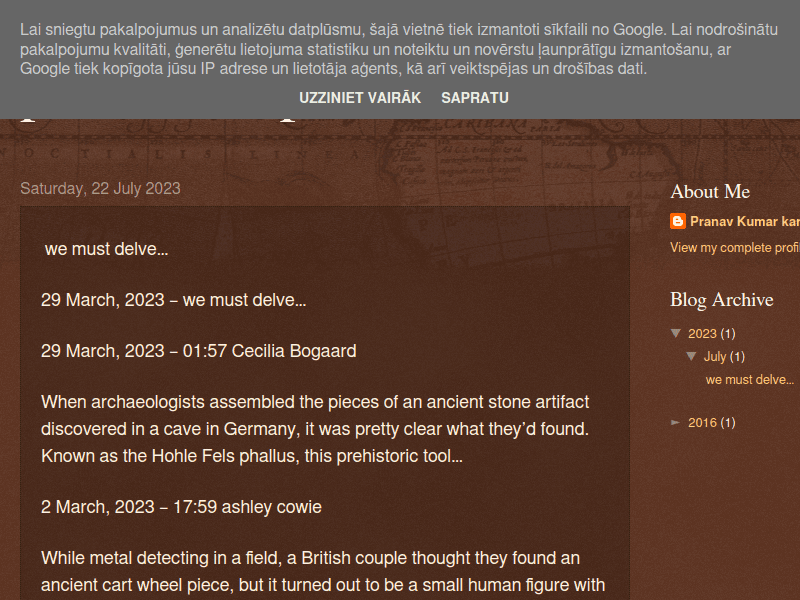Open the 2023 archive year link

coord(702,334)
